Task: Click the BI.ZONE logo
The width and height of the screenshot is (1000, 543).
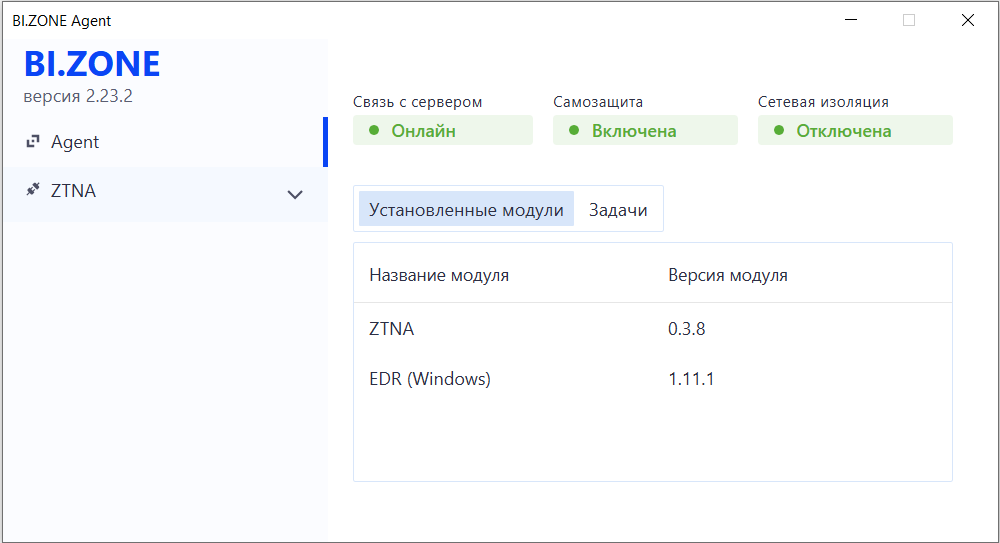Action: click(x=92, y=64)
